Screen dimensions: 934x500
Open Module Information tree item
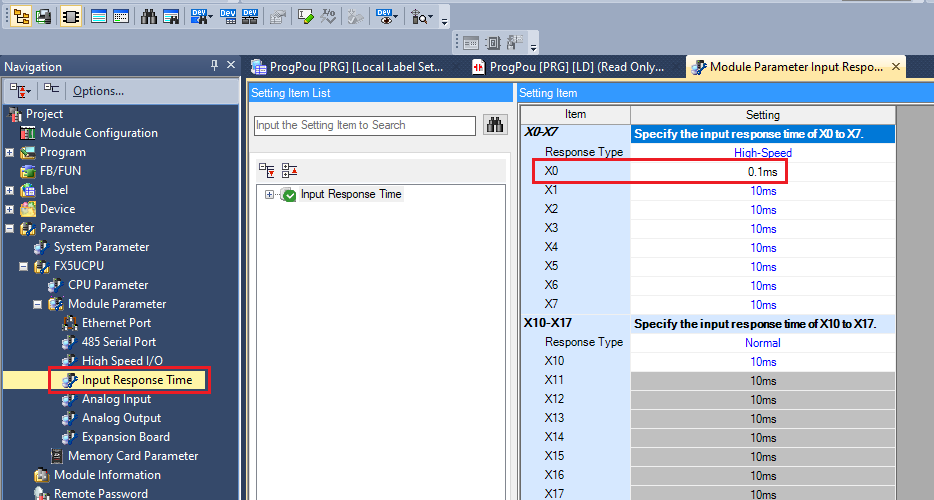107,475
